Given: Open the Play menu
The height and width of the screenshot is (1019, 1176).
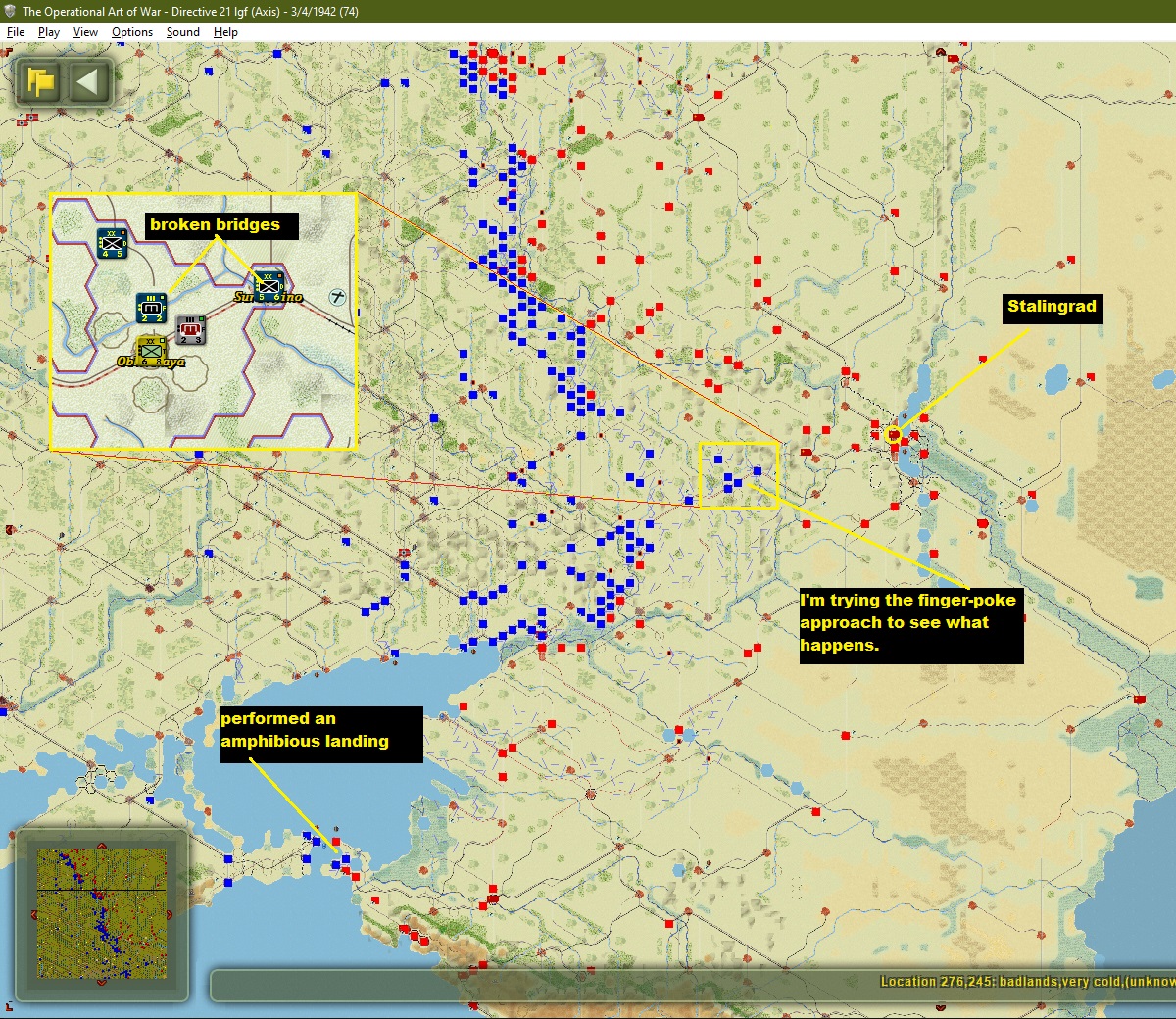Looking at the screenshot, I should pyautogui.click(x=49, y=32).
